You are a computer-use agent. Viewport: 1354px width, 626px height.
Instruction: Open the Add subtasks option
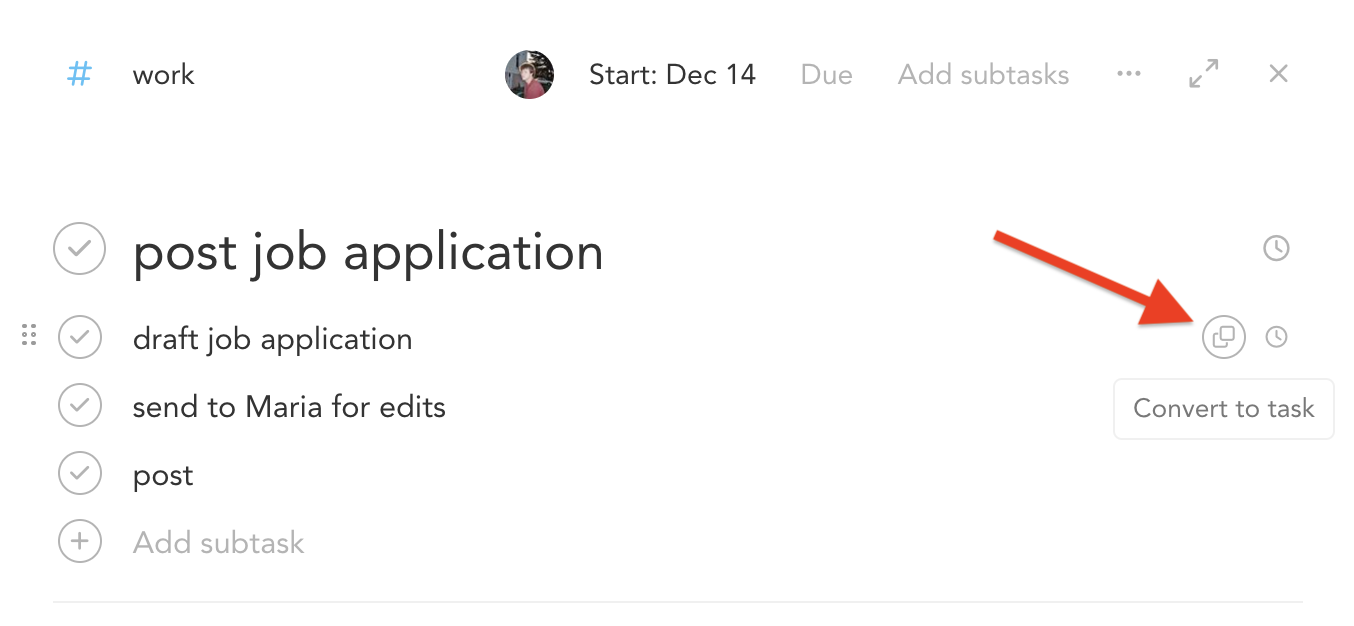(x=982, y=74)
